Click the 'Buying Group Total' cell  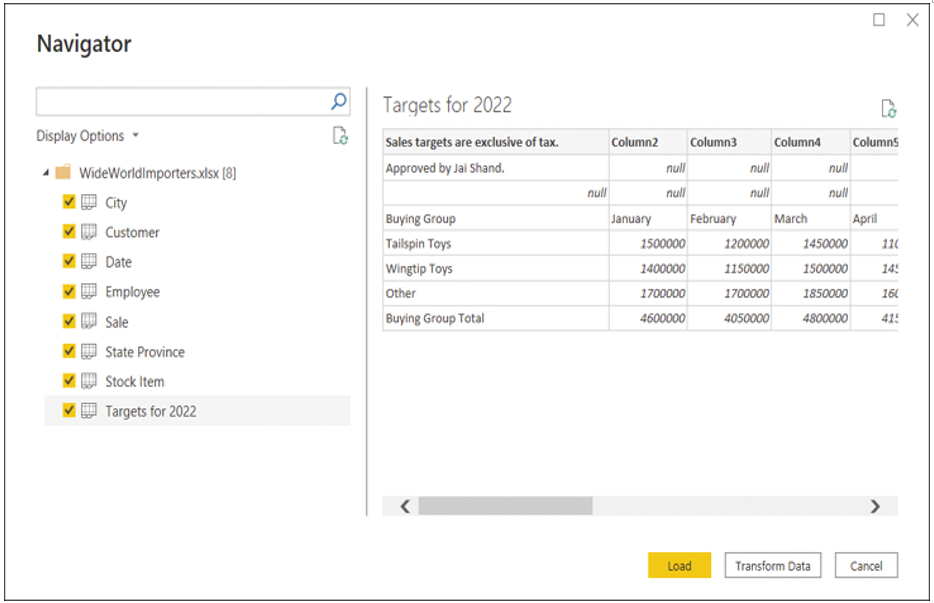click(496, 318)
